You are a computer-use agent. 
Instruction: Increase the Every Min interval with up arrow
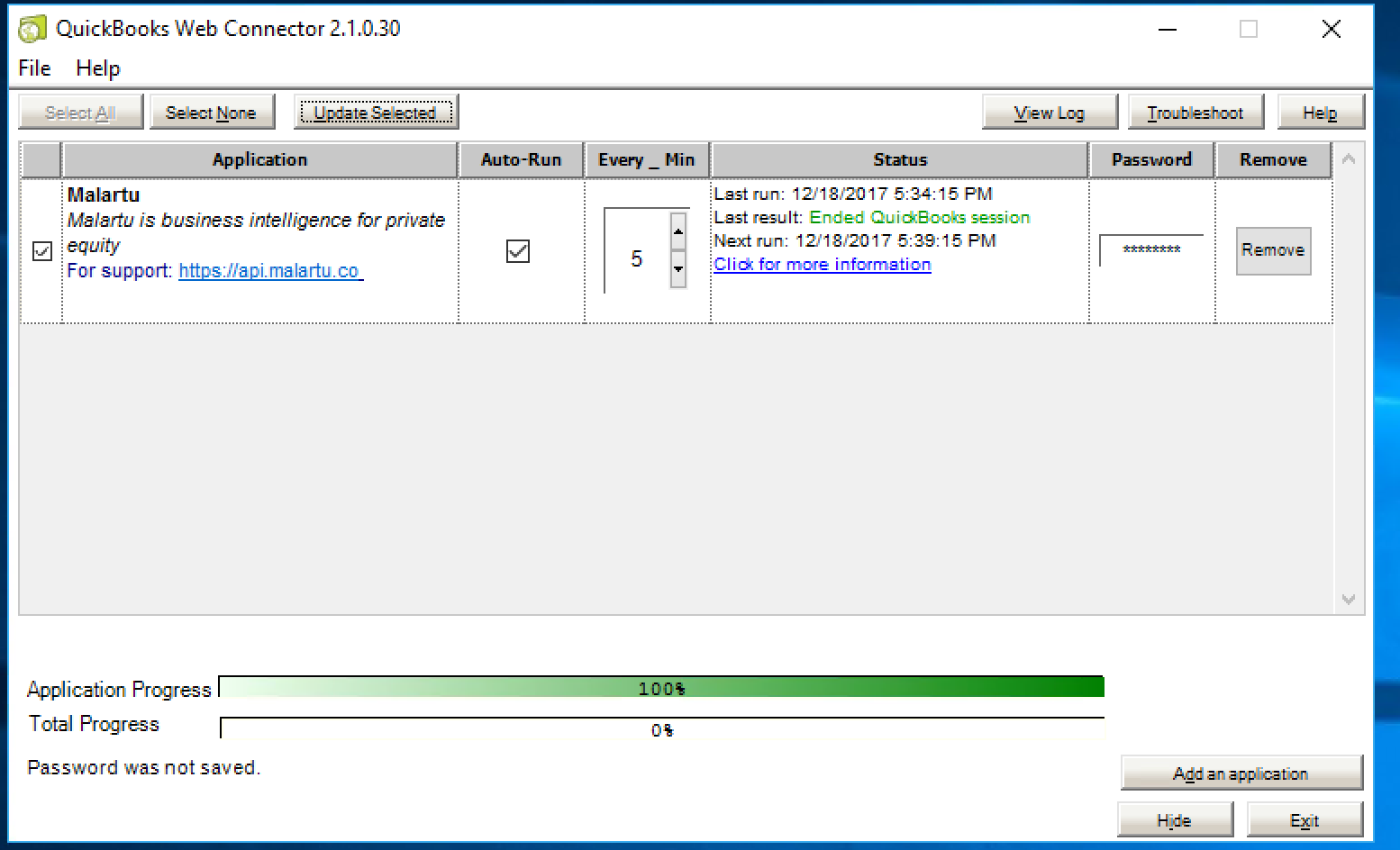(678, 231)
